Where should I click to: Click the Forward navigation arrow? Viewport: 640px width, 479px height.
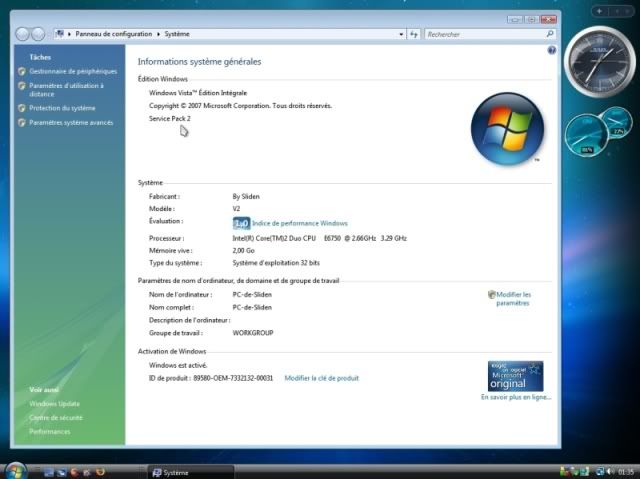click(38, 34)
